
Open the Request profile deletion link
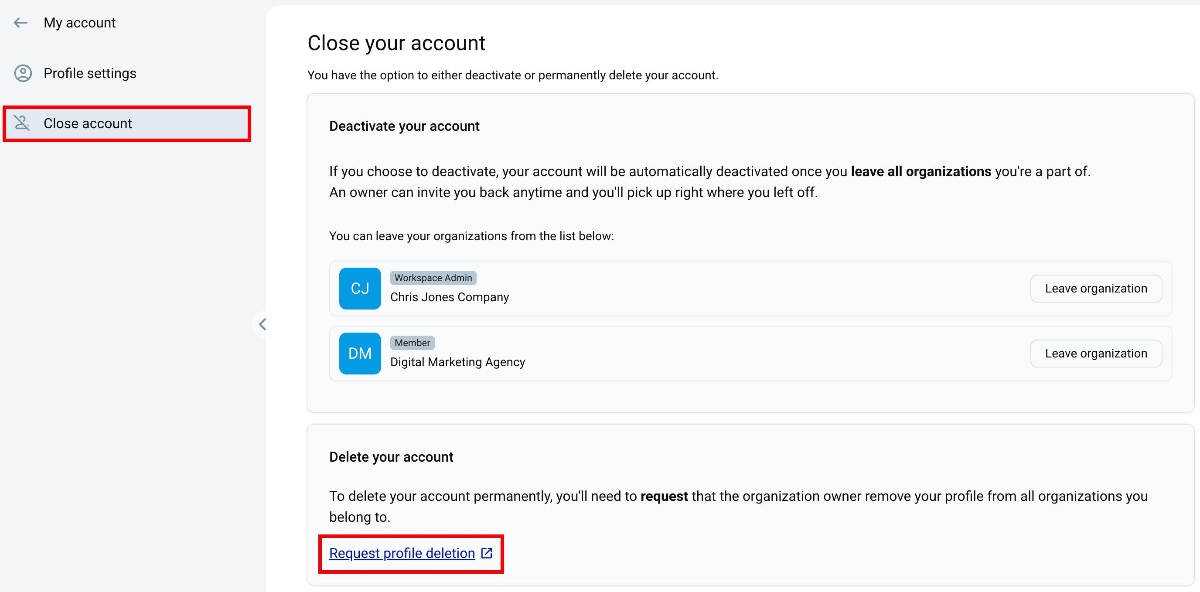pyautogui.click(x=401, y=553)
